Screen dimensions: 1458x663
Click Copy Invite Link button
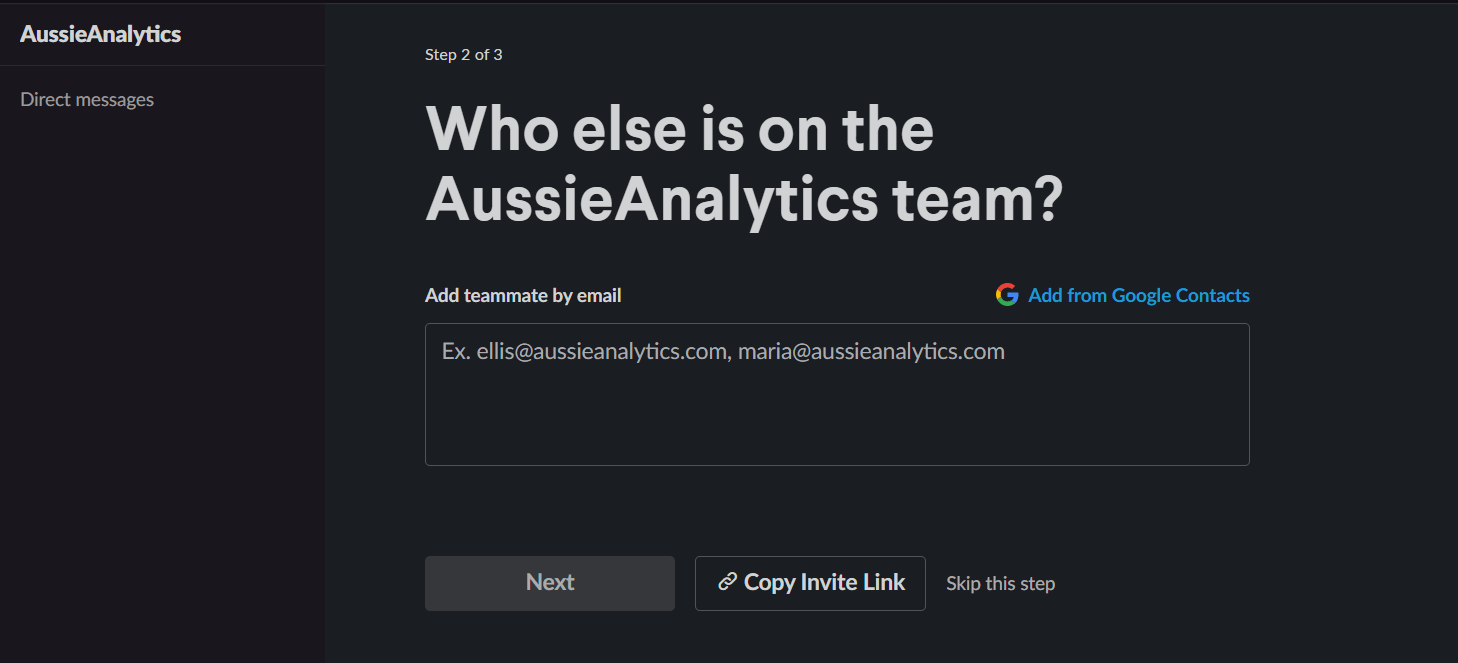(x=810, y=583)
